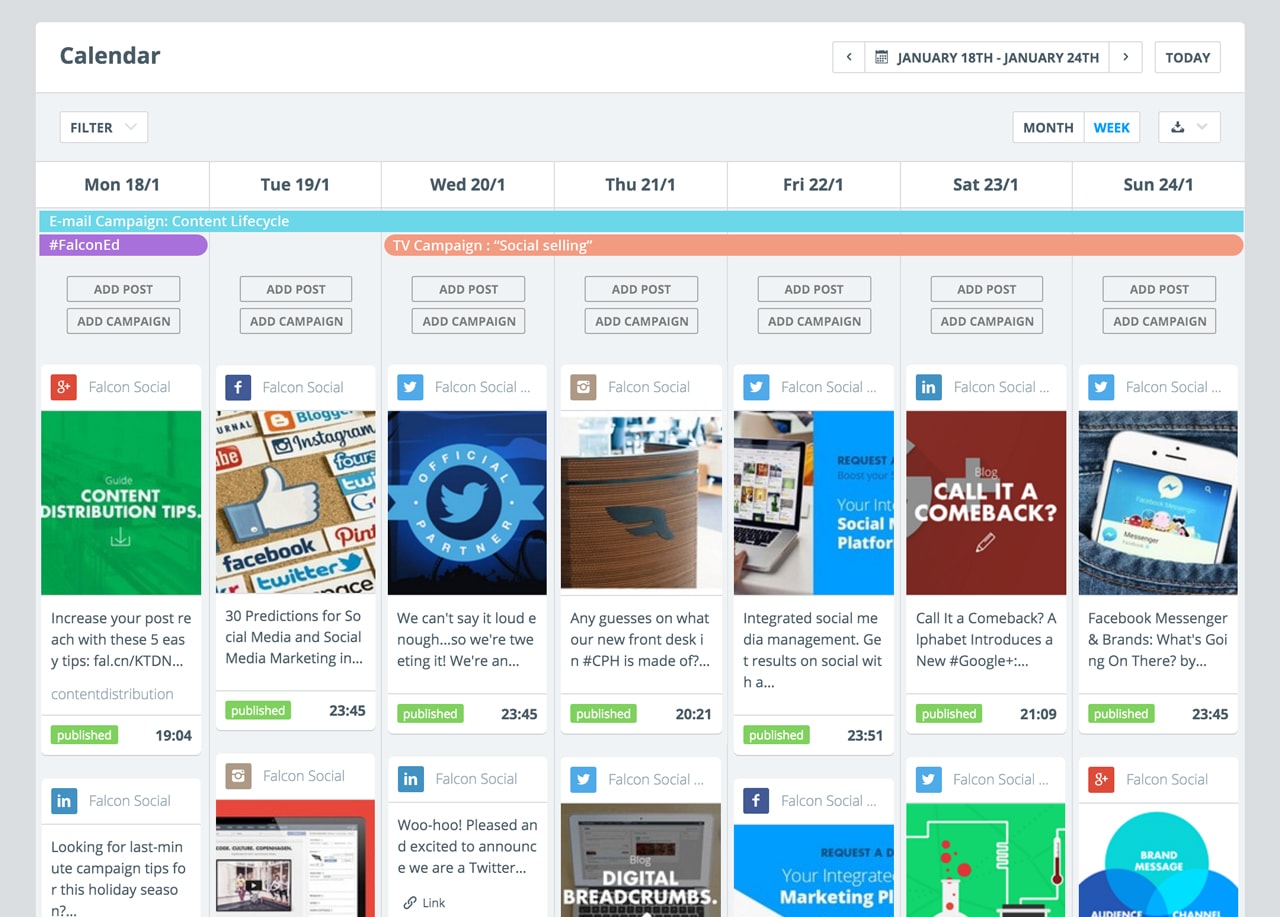Select the Mon 18/1 column header
Viewport: 1280px width, 917px height.
(122, 184)
